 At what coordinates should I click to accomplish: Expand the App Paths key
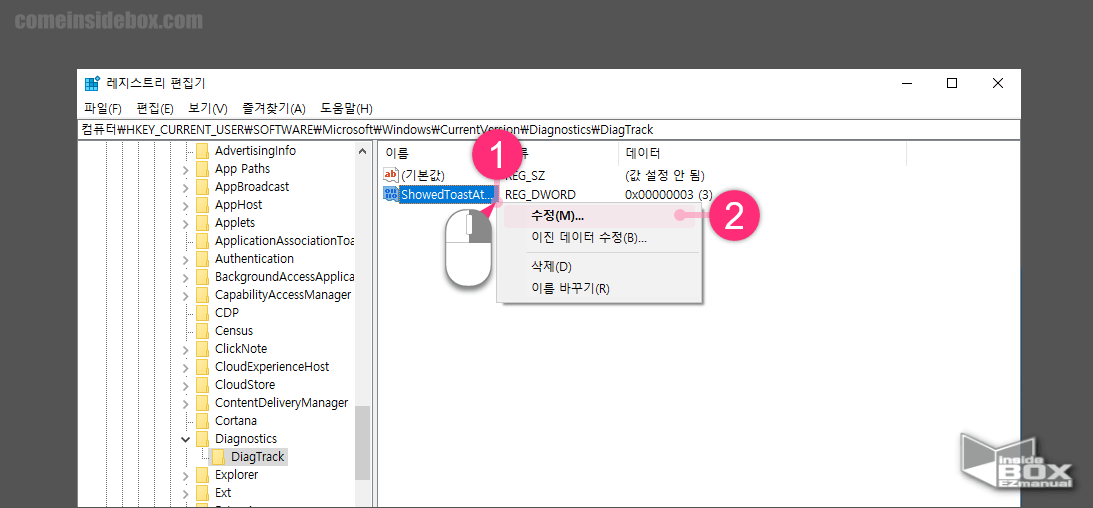pyautogui.click(x=185, y=169)
